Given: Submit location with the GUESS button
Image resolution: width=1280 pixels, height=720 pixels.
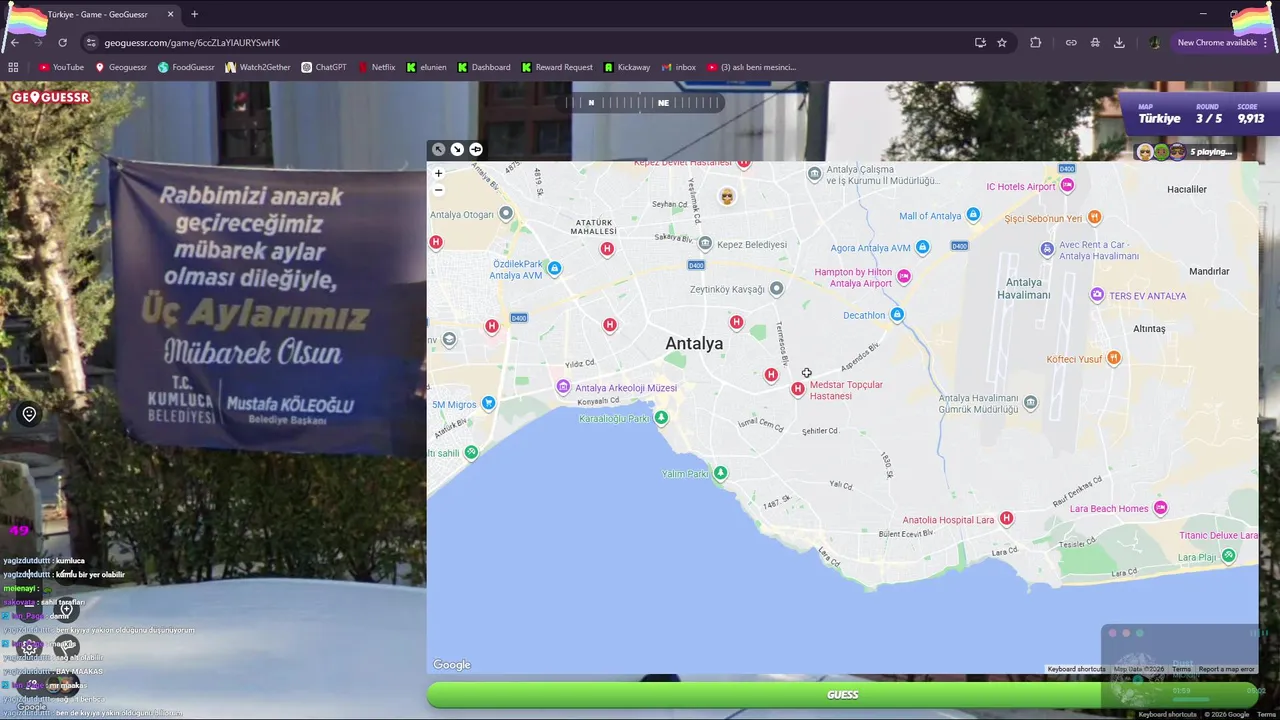Looking at the screenshot, I should (x=842, y=694).
